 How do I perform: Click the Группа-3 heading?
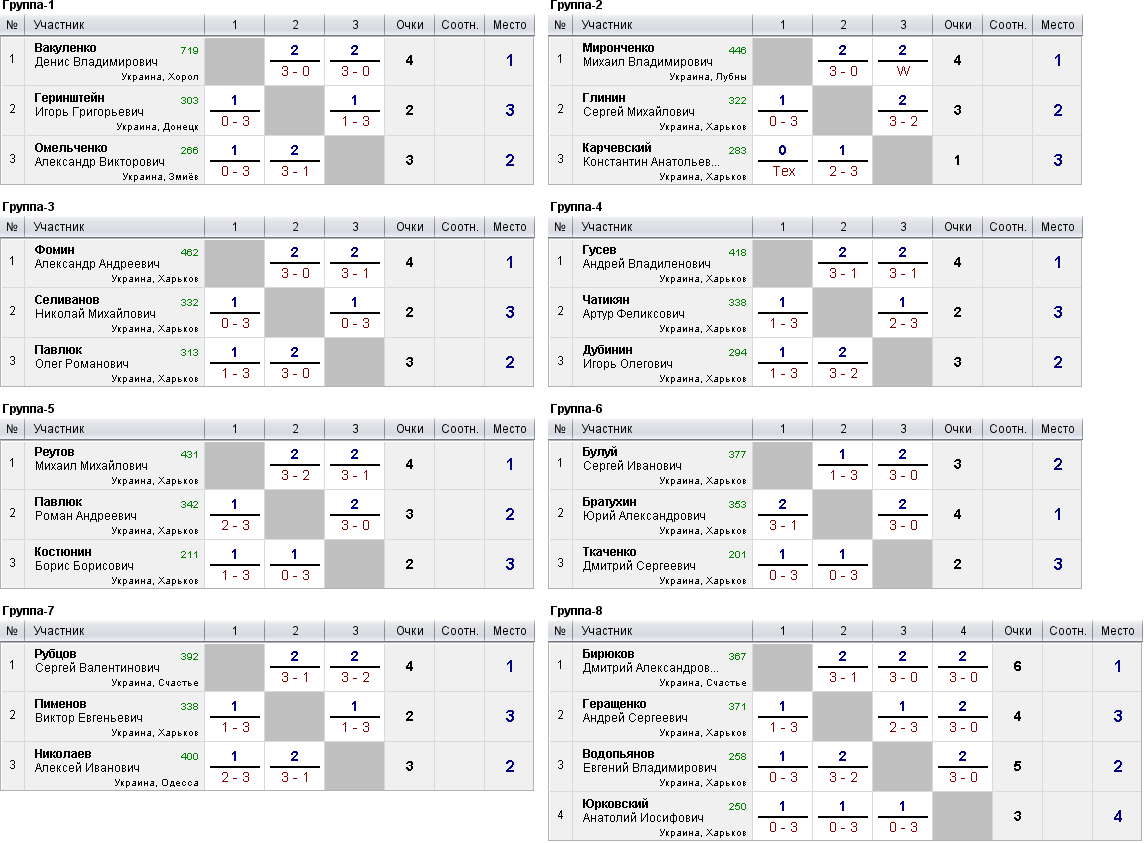pos(28,207)
